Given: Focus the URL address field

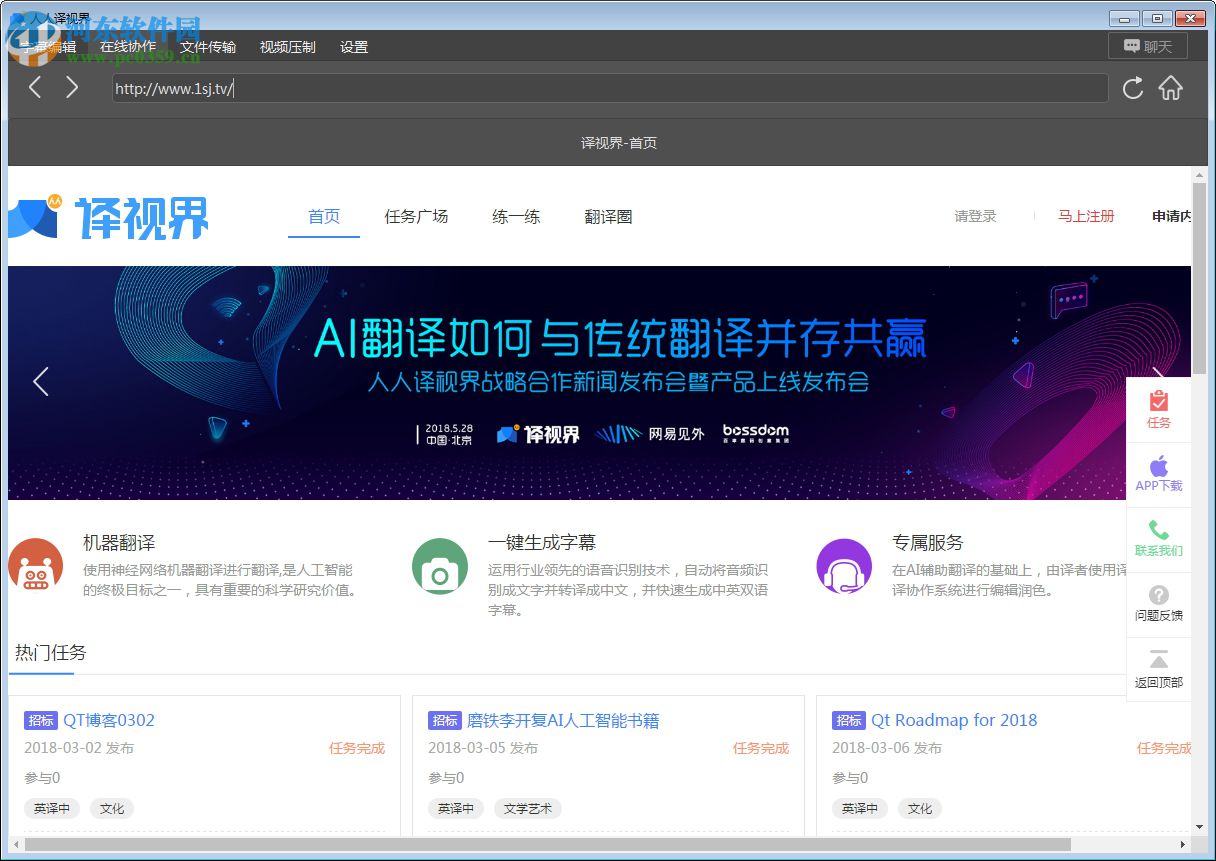Looking at the screenshot, I should pyautogui.click(x=610, y=88).
